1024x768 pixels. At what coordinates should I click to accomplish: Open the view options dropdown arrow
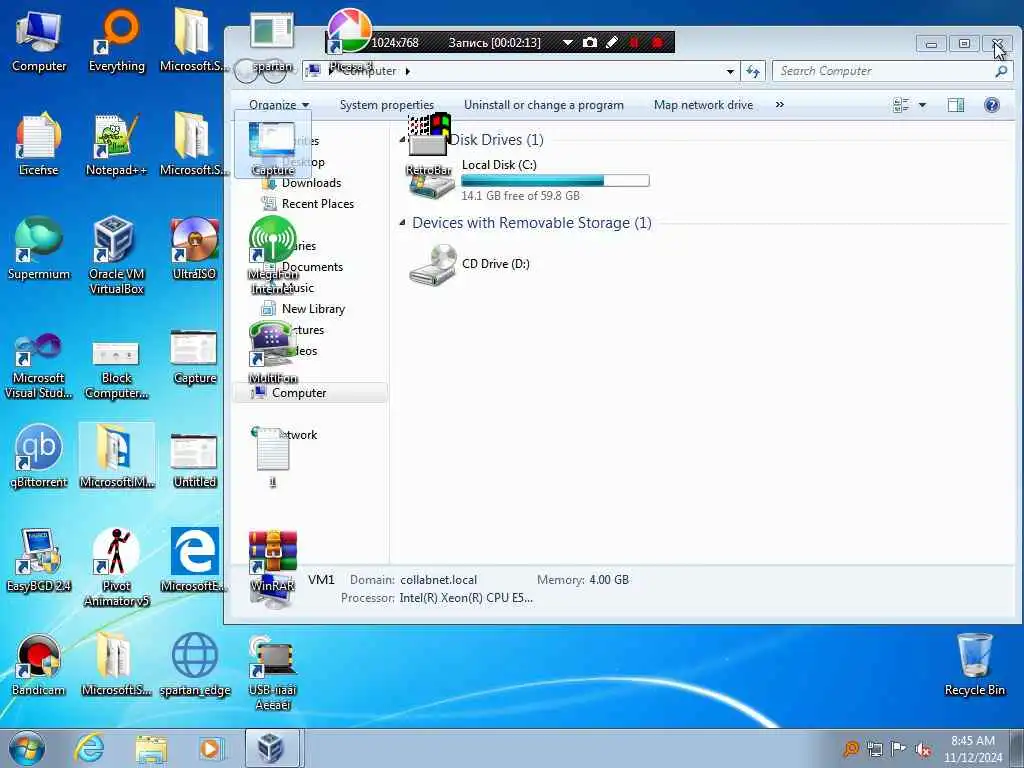922,104
